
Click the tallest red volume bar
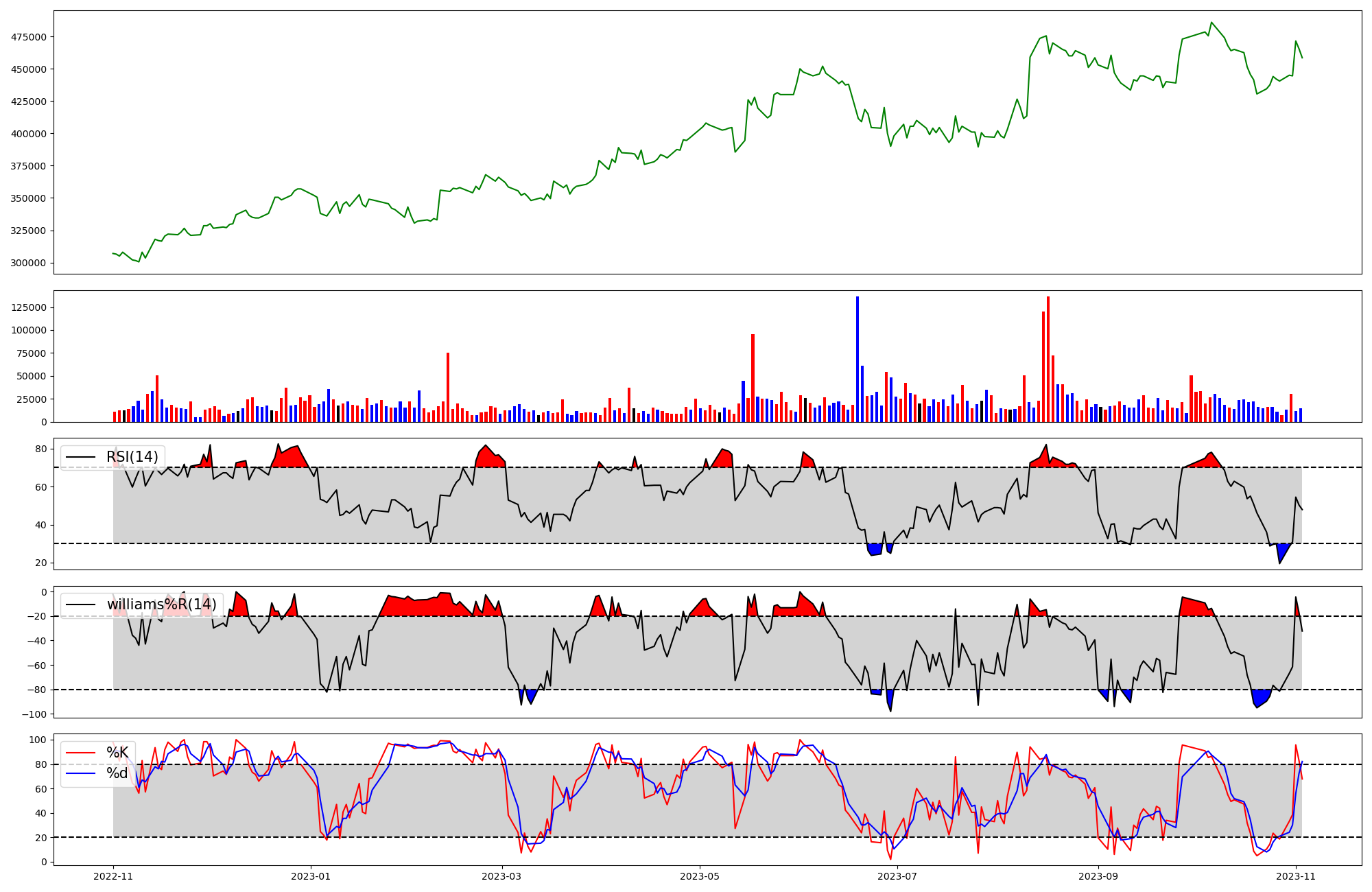[1048, 360]
